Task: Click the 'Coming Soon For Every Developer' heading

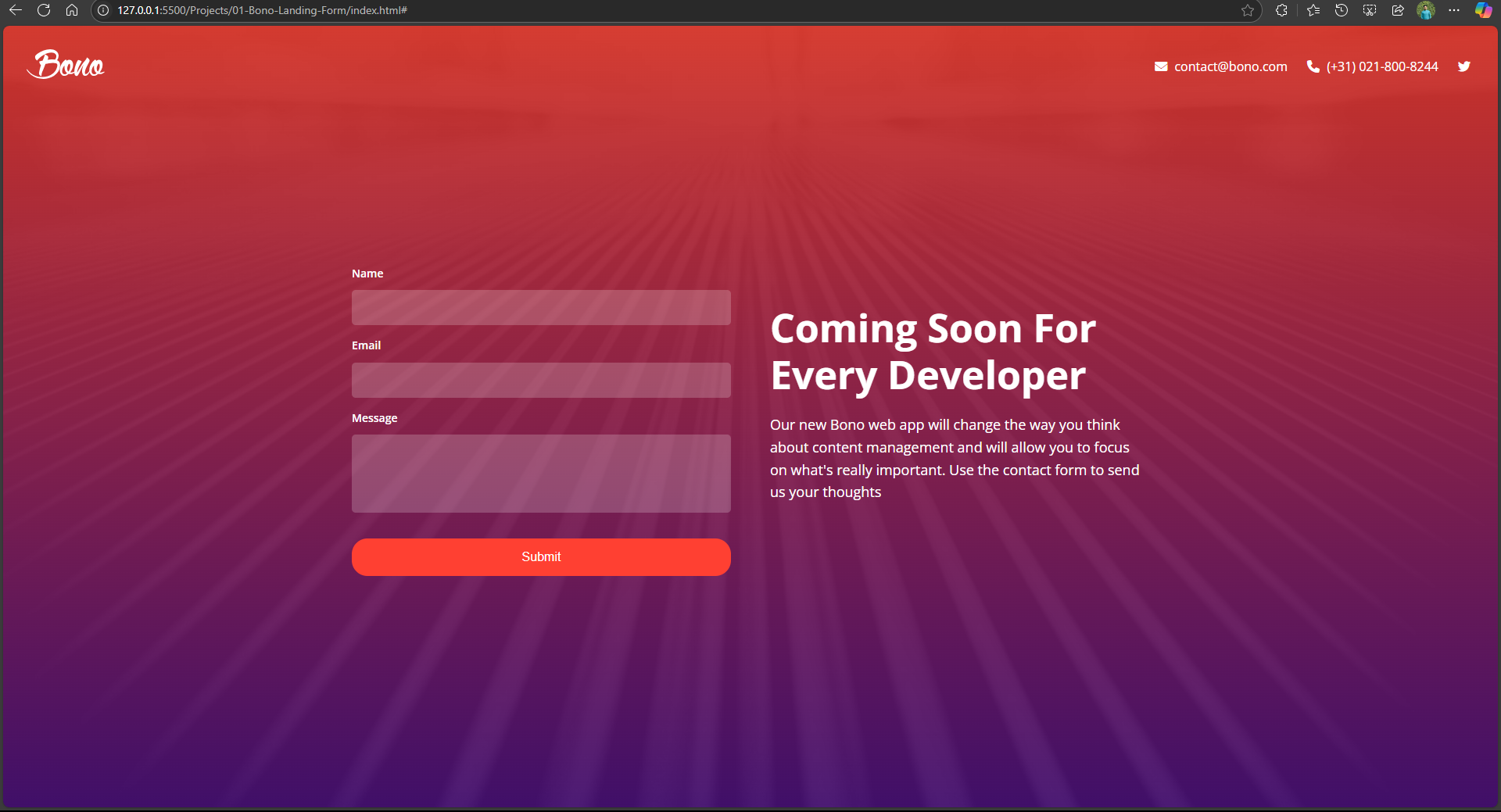Action: 933,352
